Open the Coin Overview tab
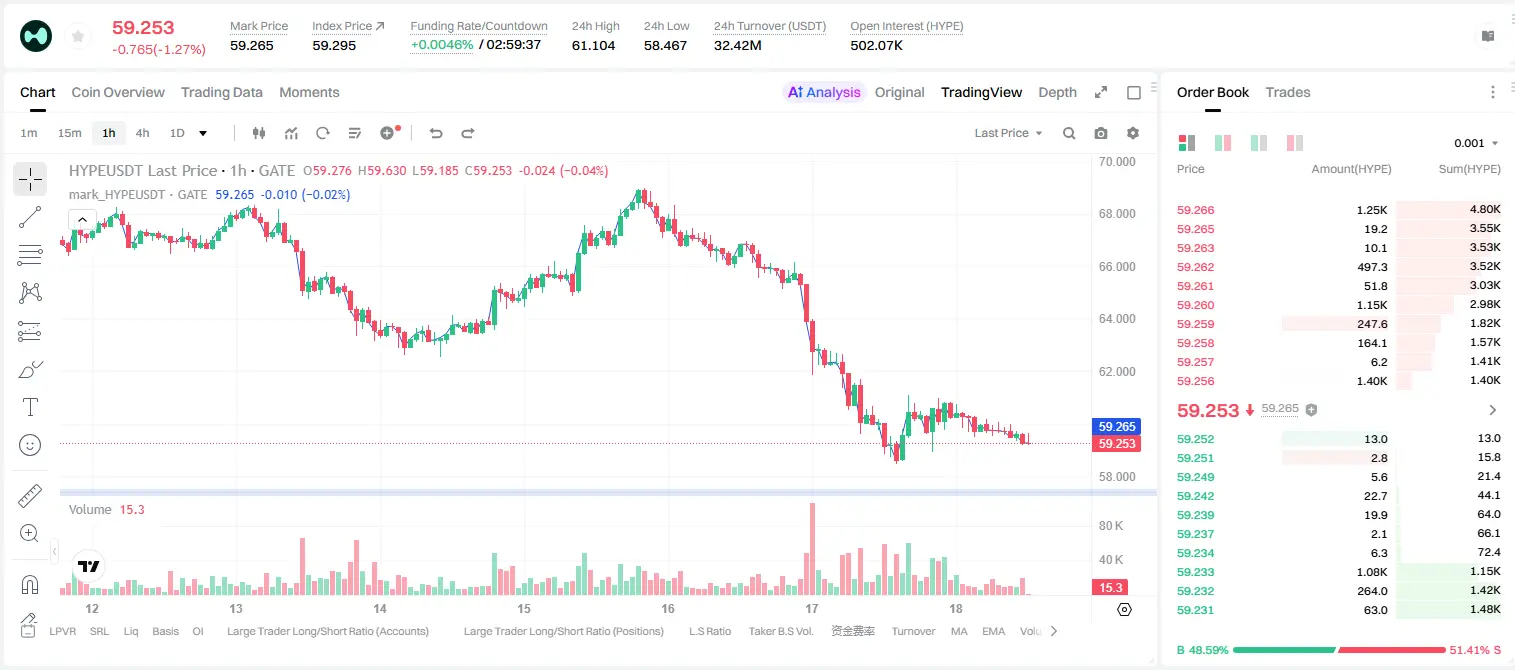Viewport: 1515px width, 670px height. click(x=118, y=92)
